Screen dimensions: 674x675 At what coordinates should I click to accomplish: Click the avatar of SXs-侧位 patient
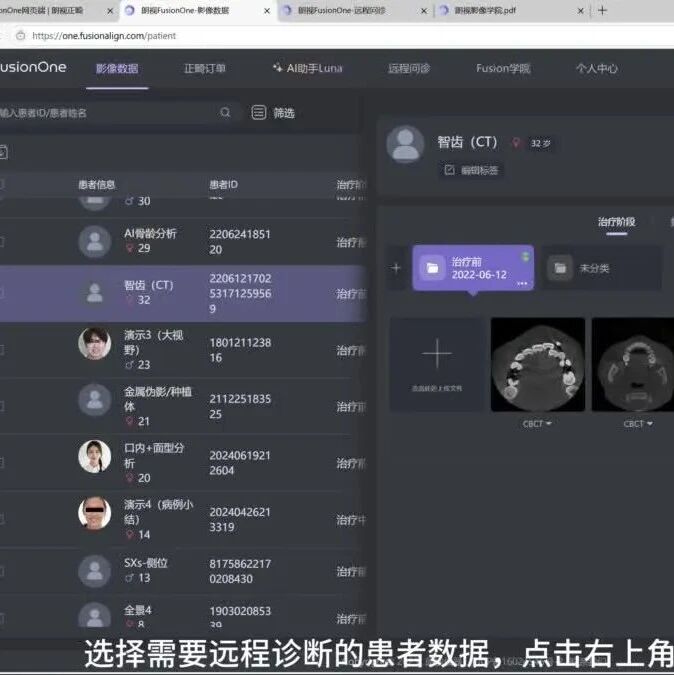point(95,571)
